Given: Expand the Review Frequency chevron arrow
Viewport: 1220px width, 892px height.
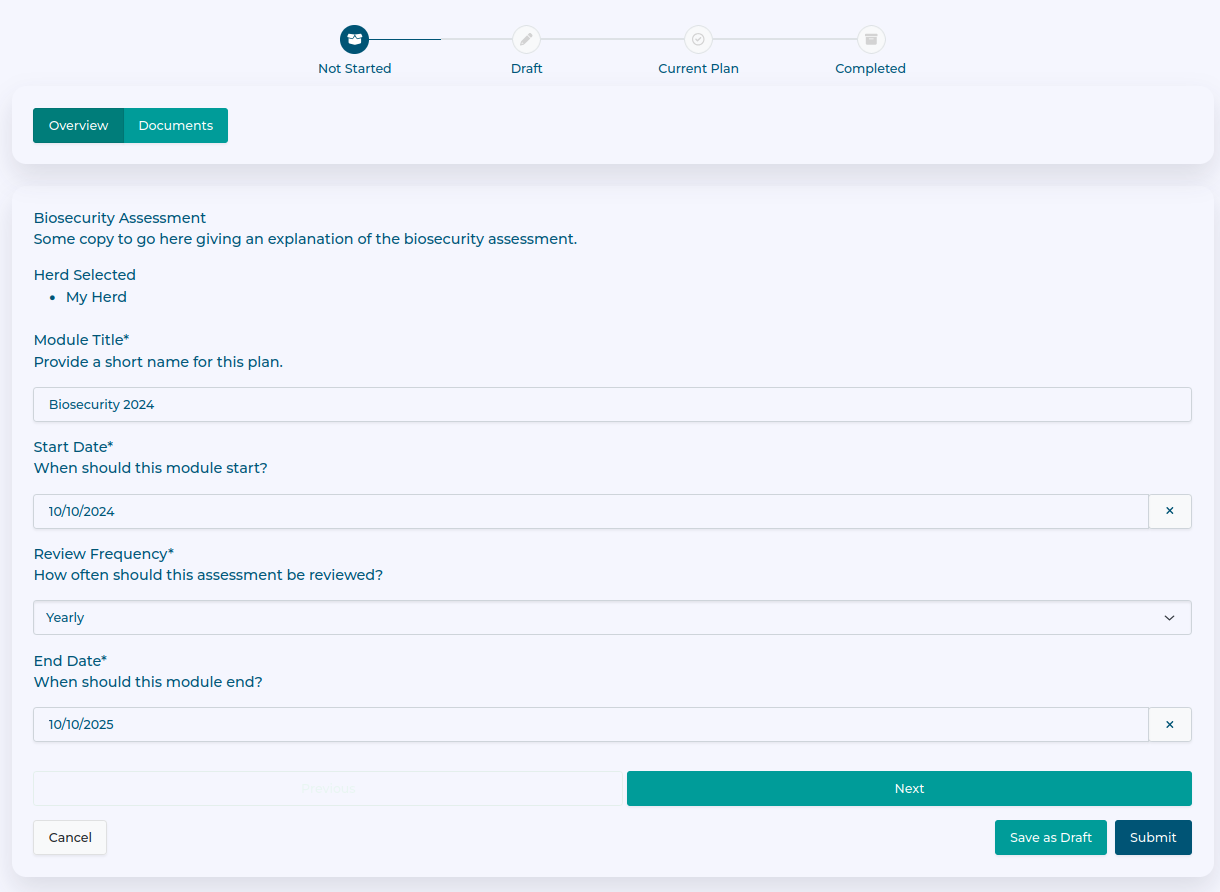Looking at the screenshot, I should pyautogui.click(x=1169, y=618).
